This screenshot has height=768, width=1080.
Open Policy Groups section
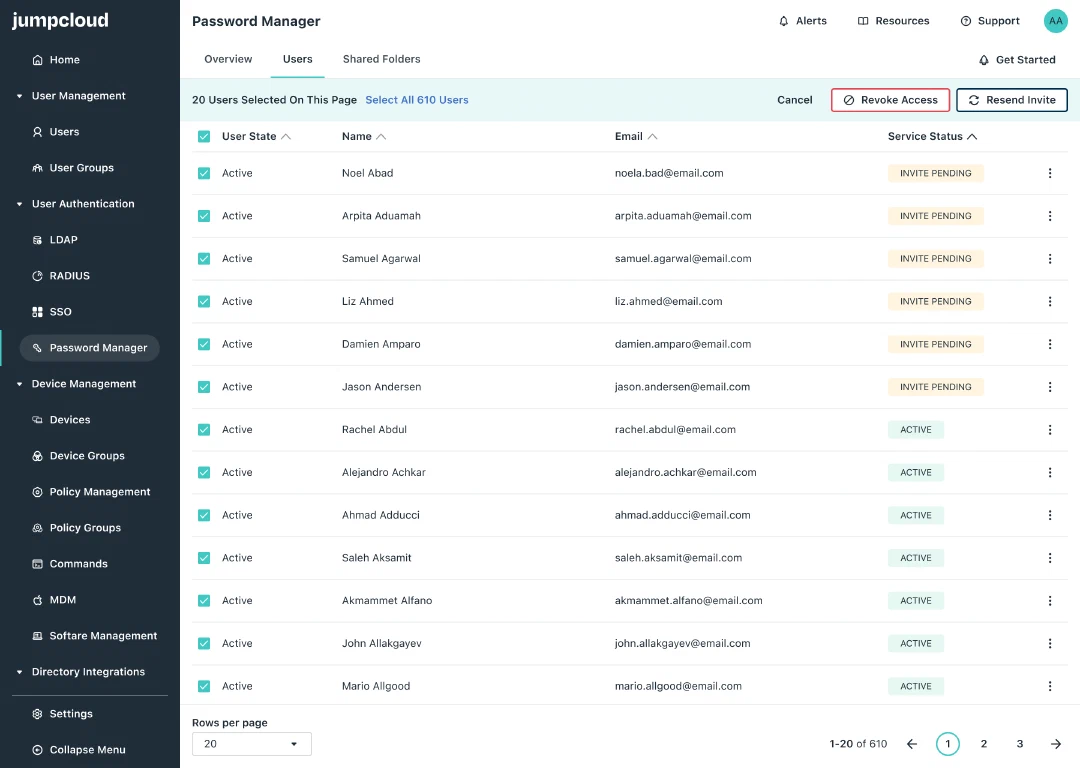[76, 528]
